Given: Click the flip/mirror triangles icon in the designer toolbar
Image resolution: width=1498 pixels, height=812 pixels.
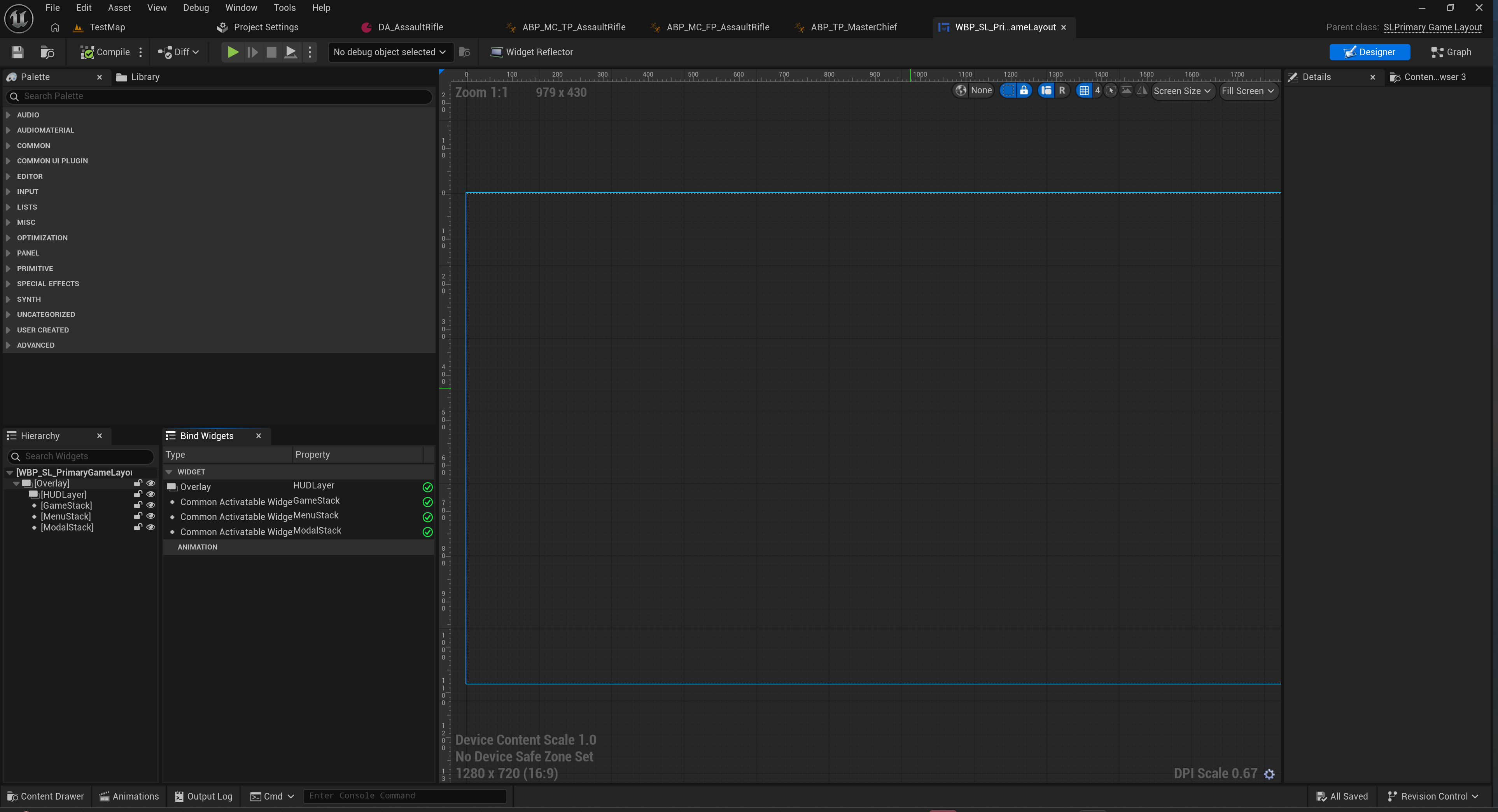Looking at the screenshot, I should tap(1142, 91).
